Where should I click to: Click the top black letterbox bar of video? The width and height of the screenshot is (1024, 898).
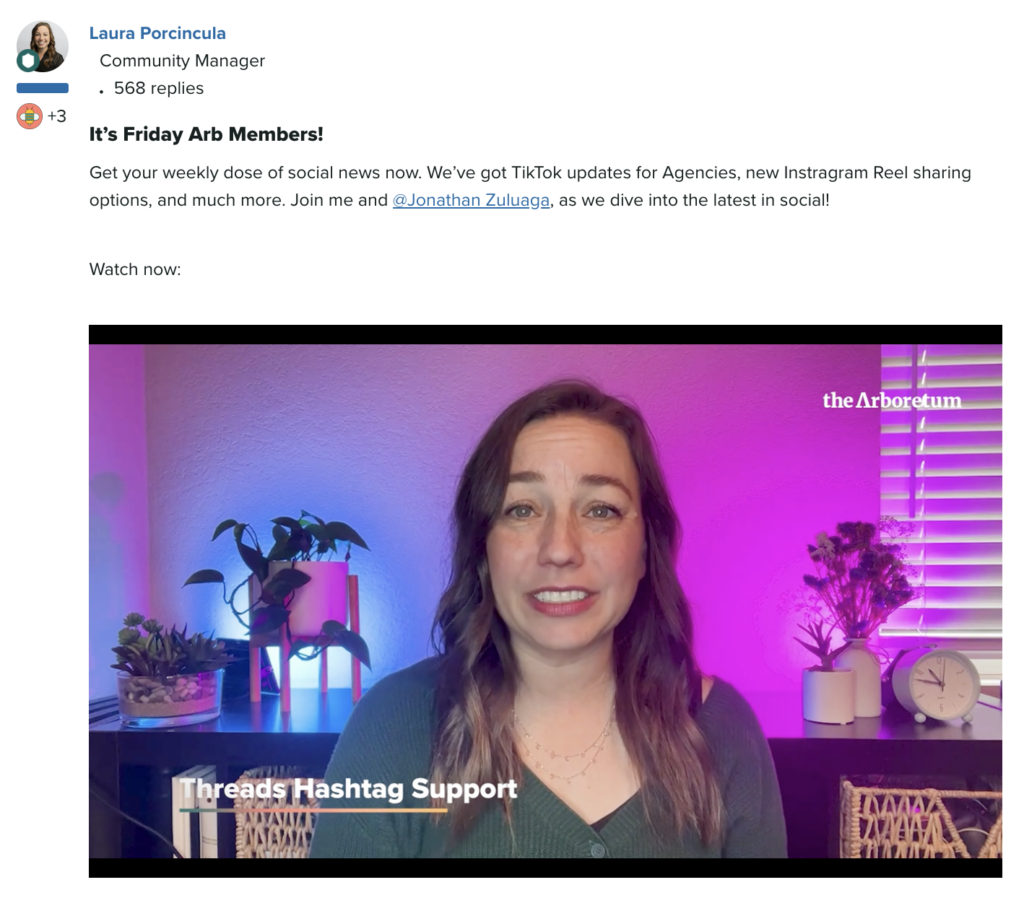545,334
